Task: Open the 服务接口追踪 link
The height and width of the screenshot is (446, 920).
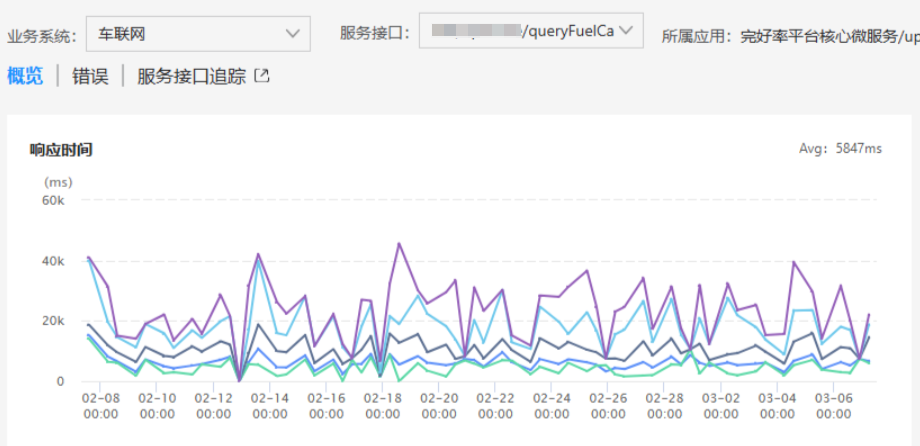Action: (191, 76)
